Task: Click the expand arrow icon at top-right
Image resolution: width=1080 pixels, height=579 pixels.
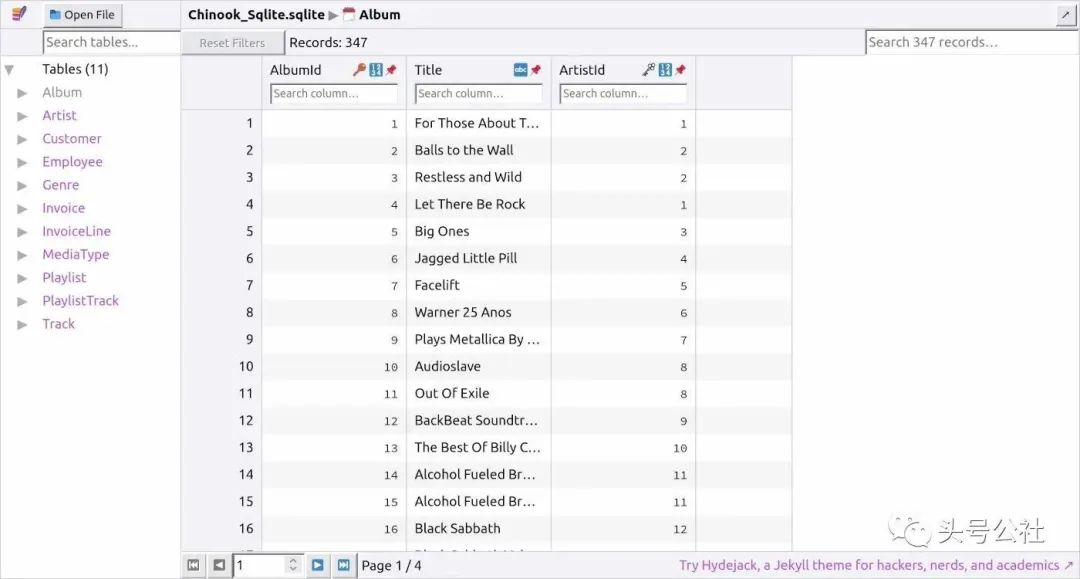Action: coord(1066,15)
